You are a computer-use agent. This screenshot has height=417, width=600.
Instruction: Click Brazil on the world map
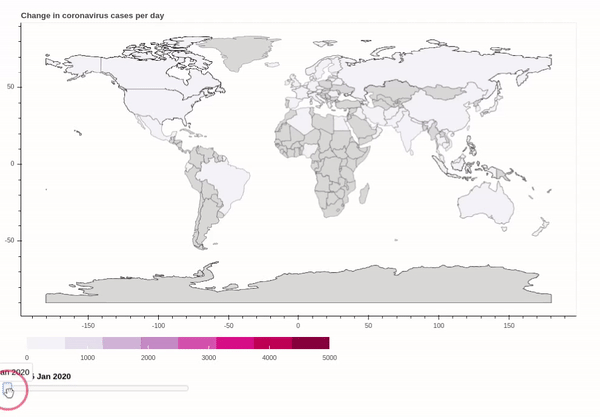click(x=224, y=182)
